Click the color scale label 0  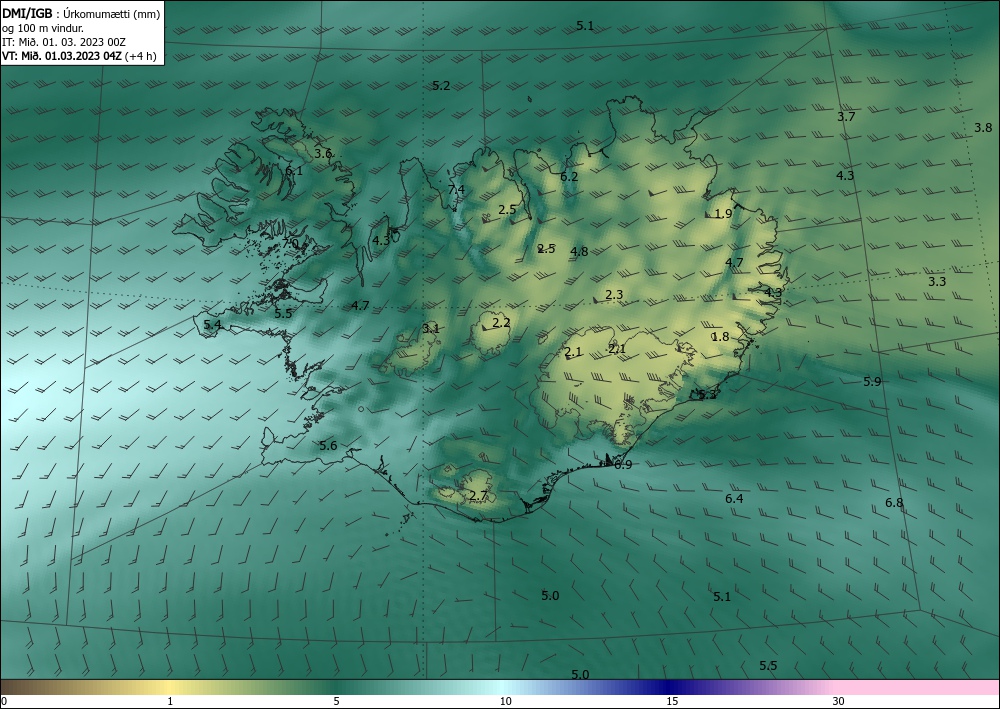(4, 701)
